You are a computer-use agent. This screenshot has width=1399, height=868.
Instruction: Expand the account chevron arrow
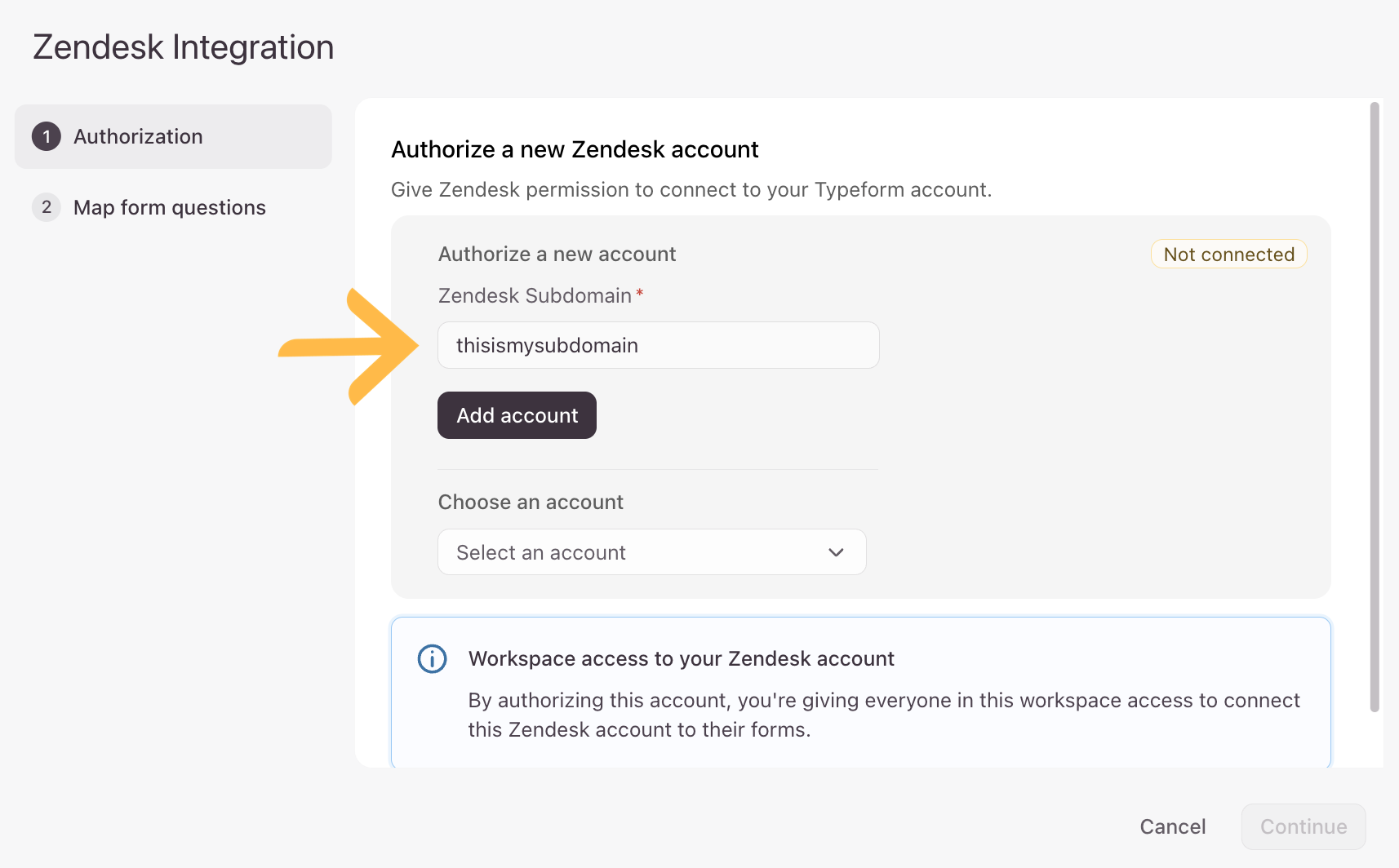click(836, 552)
